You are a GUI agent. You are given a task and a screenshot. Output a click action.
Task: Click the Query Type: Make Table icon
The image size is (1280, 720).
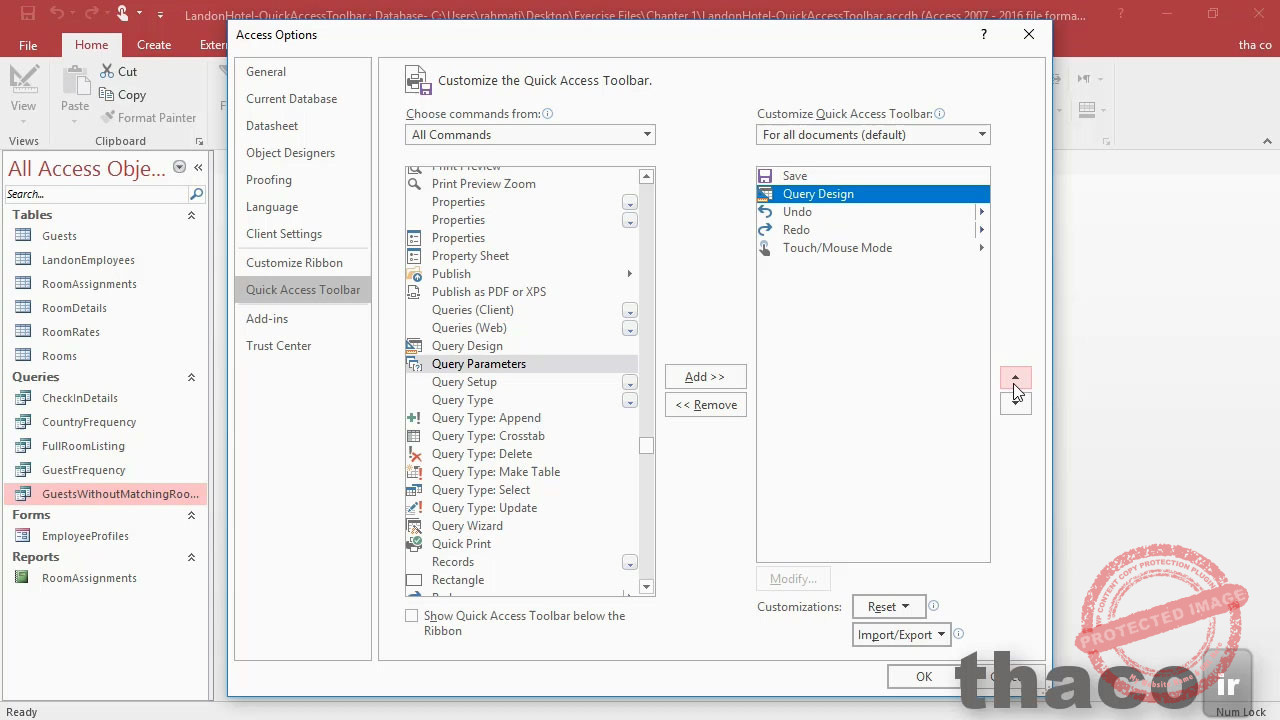(414, 472)
